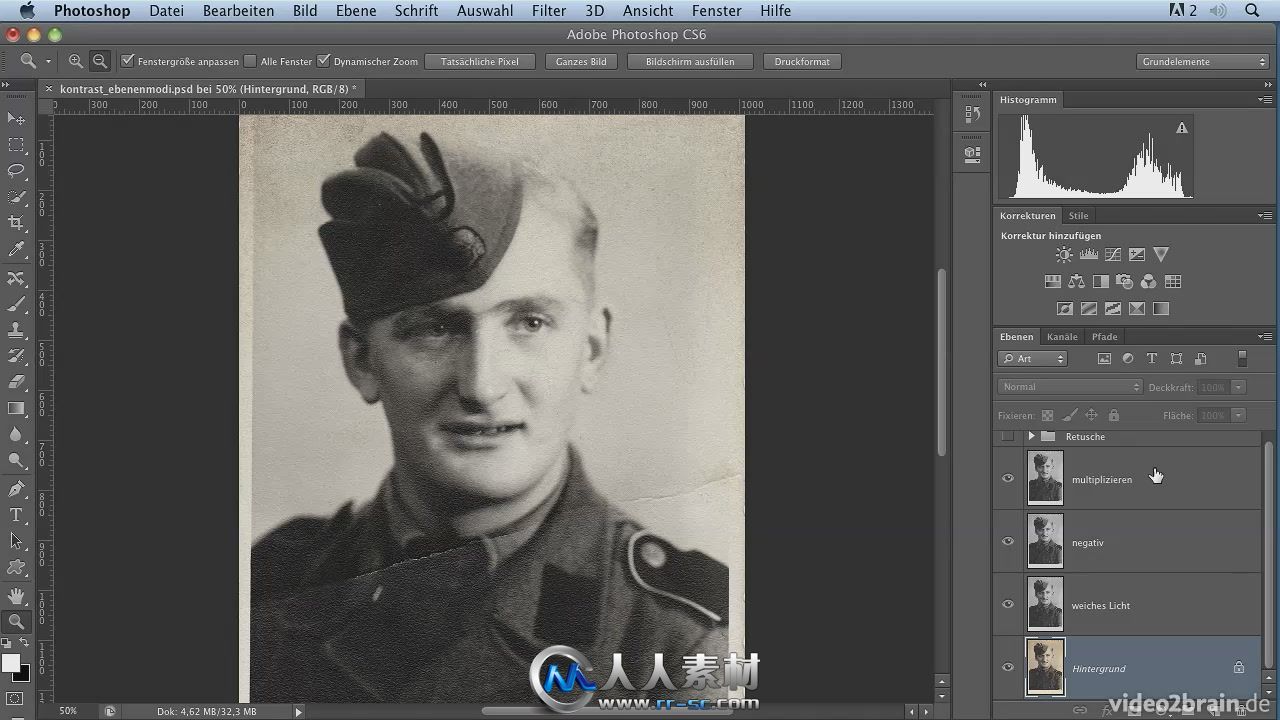Add a Photo Filter adjustment layer

pos(1124,282)
